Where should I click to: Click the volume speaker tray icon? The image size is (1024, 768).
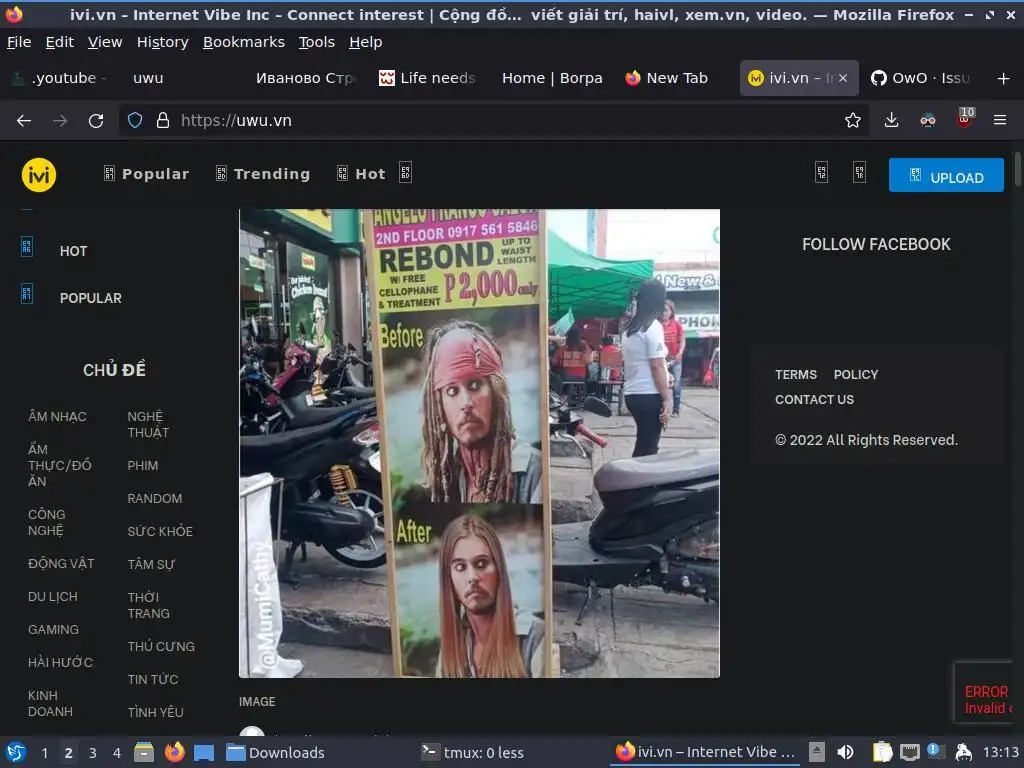point(845,752)
